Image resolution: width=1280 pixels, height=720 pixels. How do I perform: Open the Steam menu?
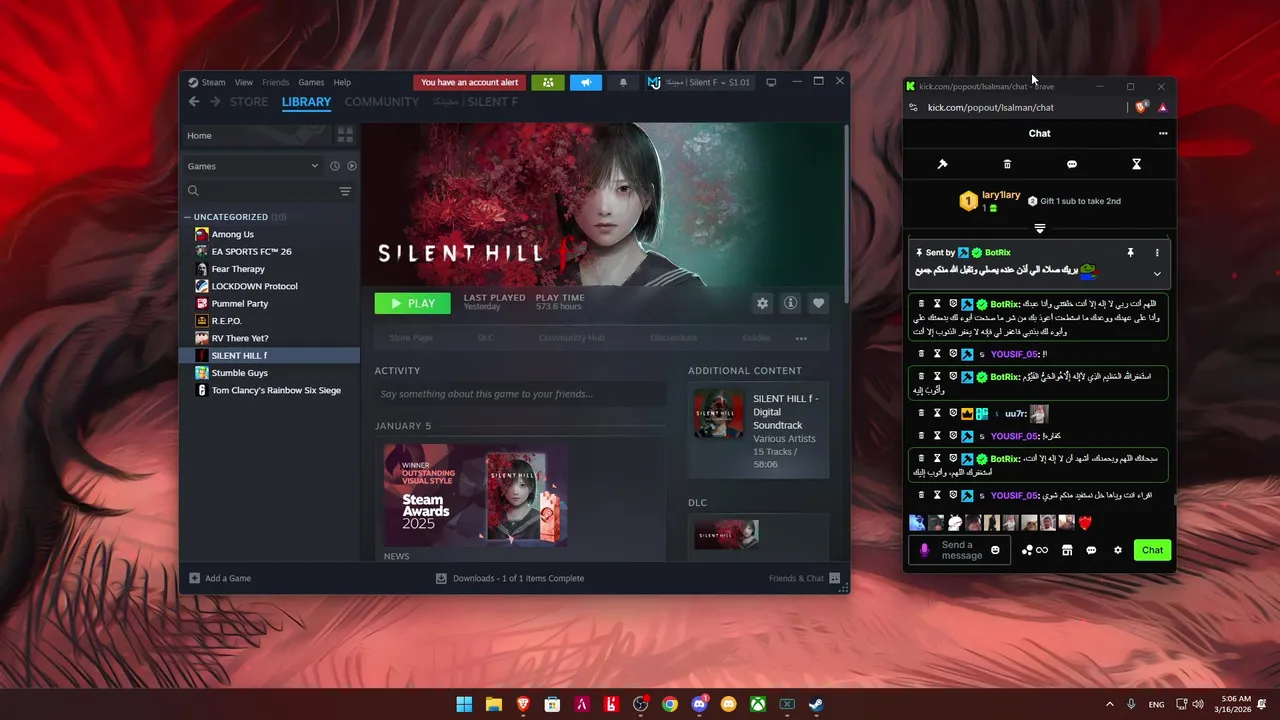coord(207,82)
